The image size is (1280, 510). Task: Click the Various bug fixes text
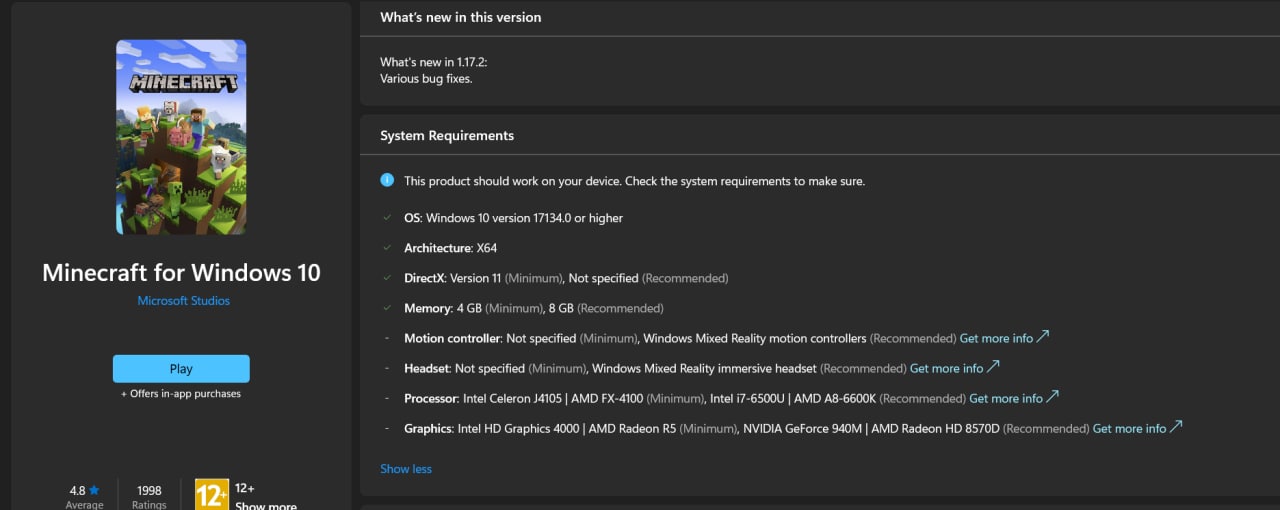point(426,79)
